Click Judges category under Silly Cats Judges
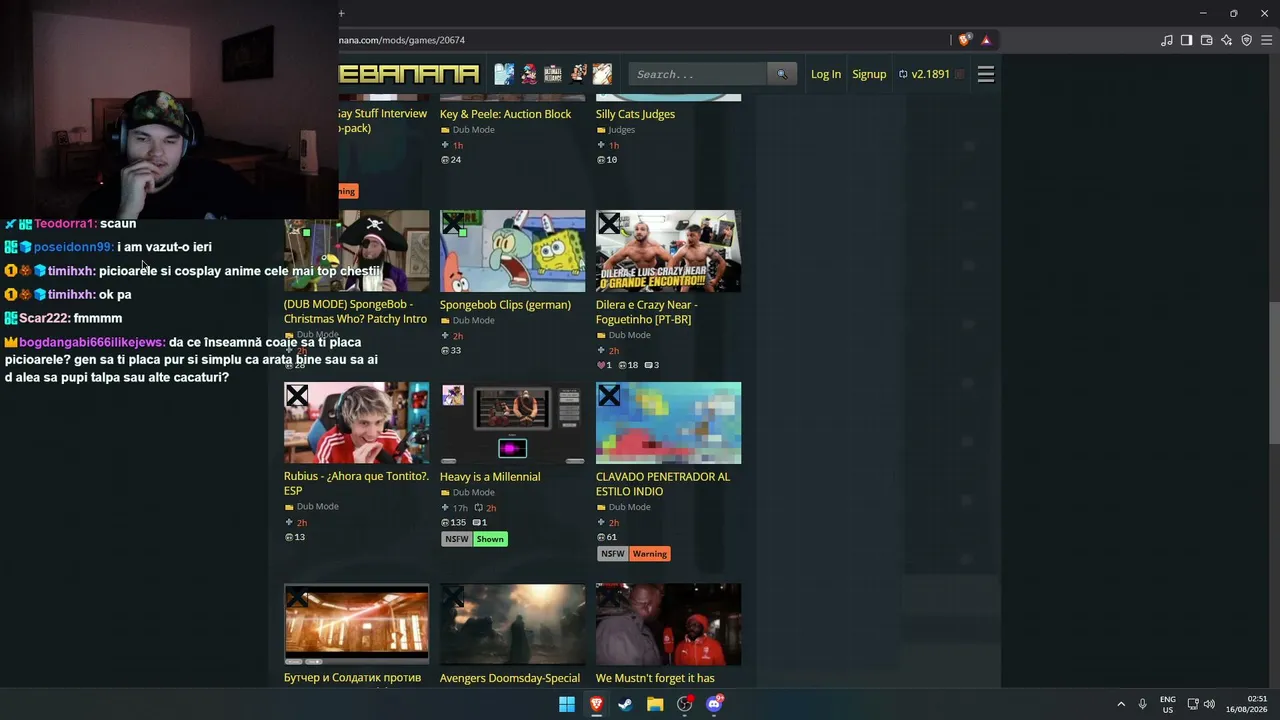1280x720 pixels. pyautogui.click(x=621, y=130)
